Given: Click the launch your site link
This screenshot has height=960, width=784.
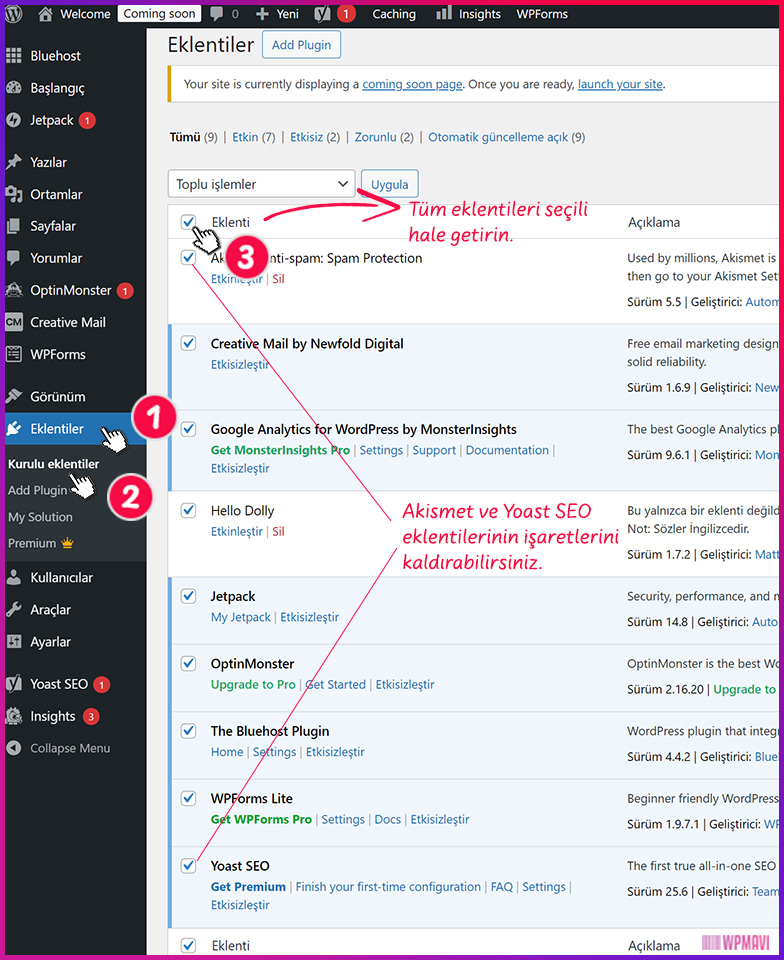Looking at the screenshot, I should click(620, 84).
